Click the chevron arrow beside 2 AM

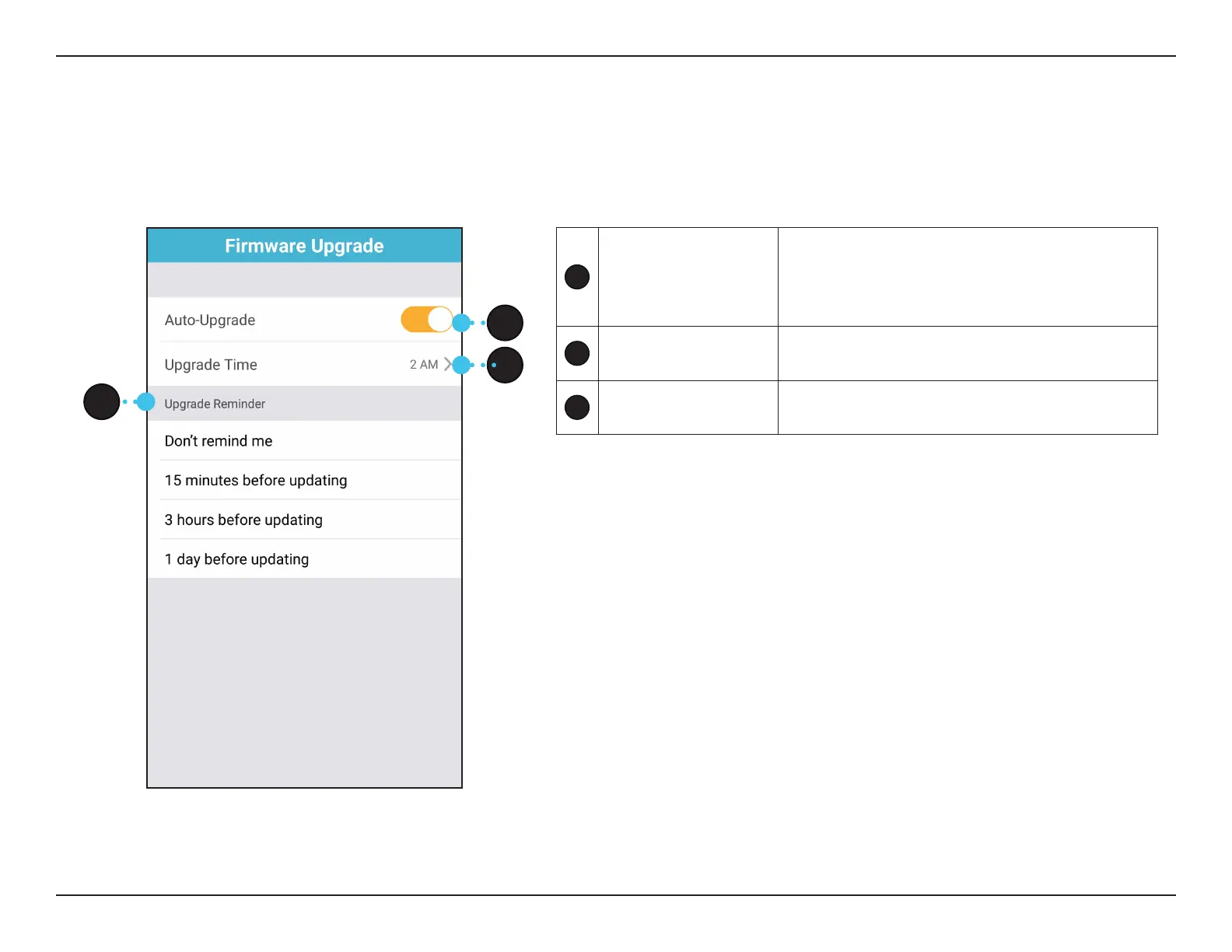coord(447,364)
